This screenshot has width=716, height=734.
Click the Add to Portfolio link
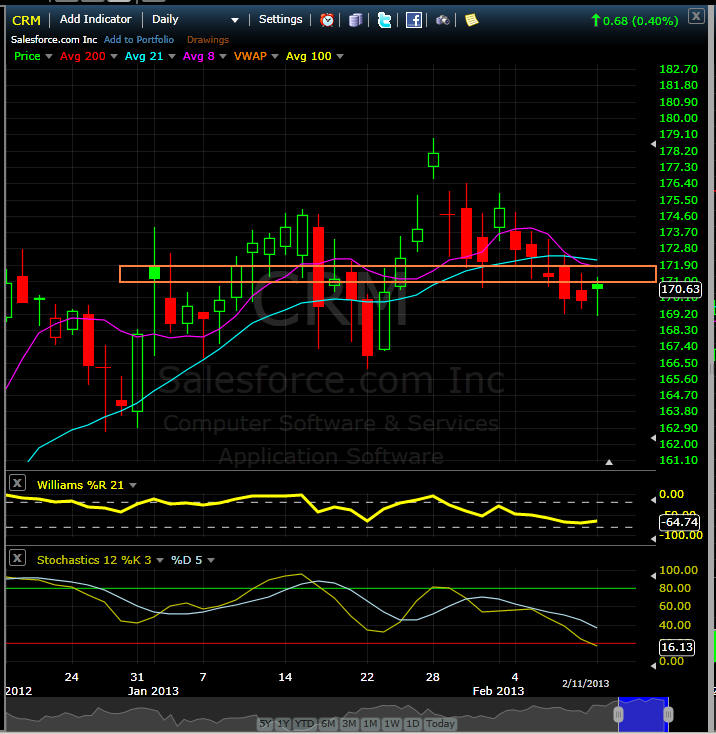139,39
